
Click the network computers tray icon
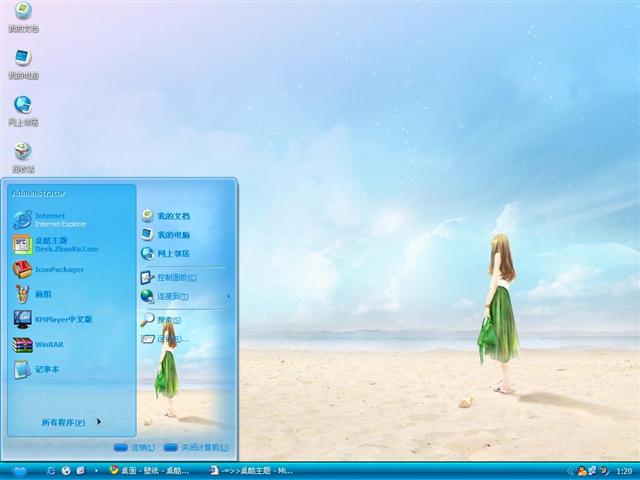click(592, 471)
